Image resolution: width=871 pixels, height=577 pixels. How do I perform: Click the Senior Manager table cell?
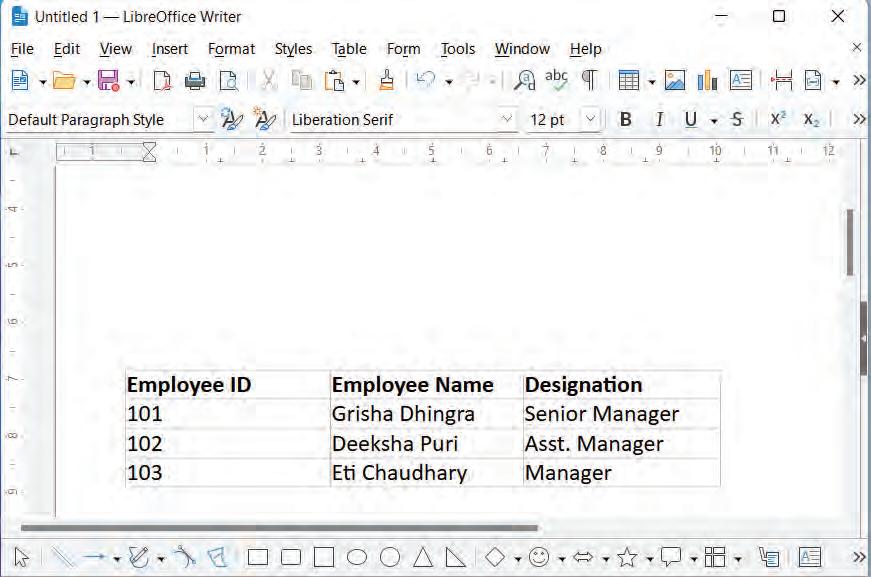pos(622,414)
